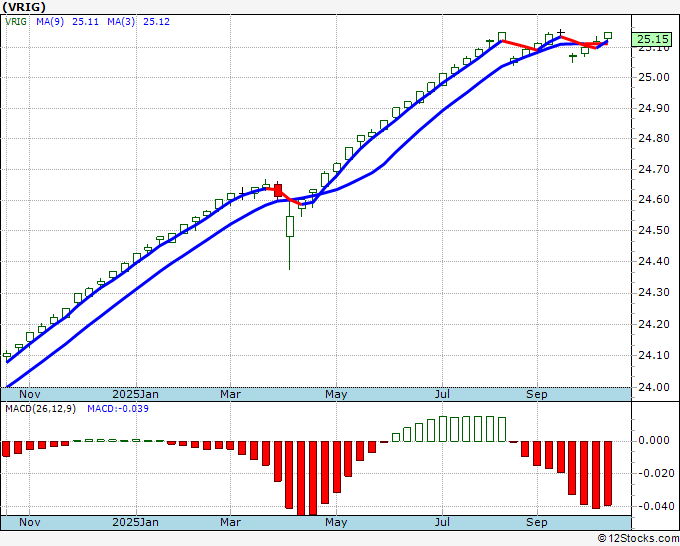
Task: Click the 24.40 price axis label
Action: point(654,262)
